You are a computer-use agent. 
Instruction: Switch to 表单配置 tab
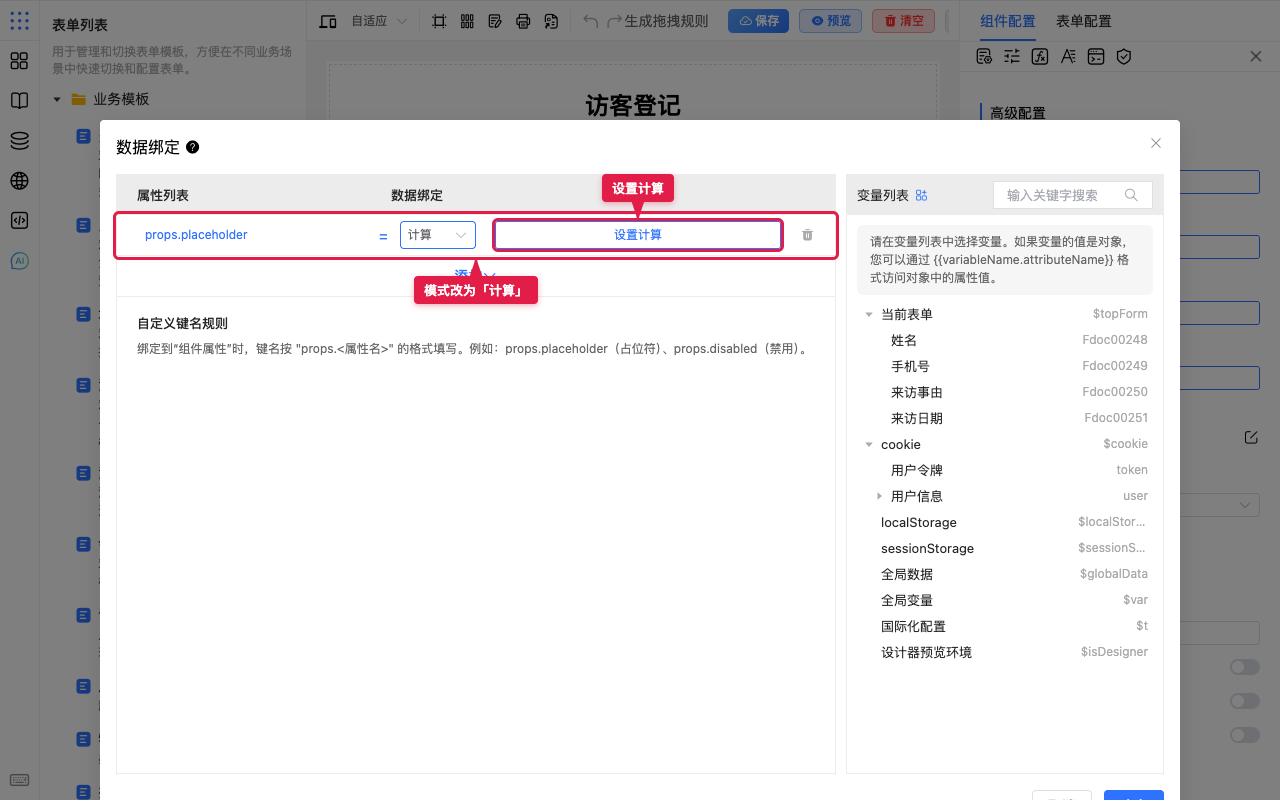[1084, 21]
